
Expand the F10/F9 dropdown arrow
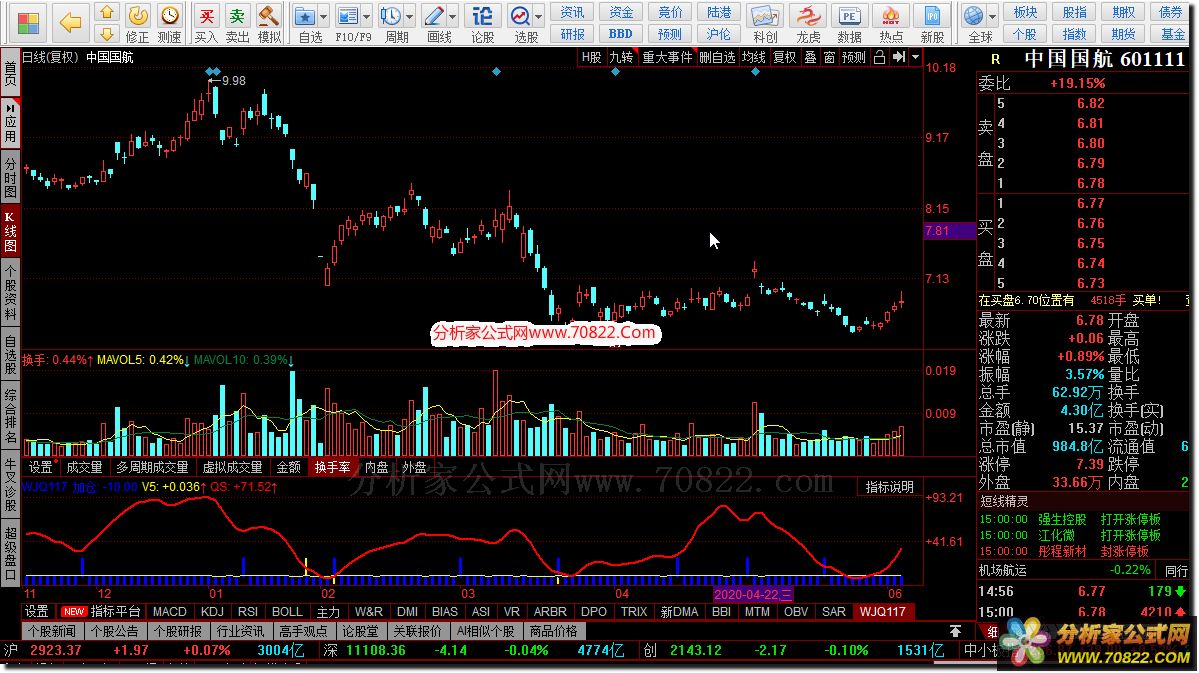(x=367, y=16)
